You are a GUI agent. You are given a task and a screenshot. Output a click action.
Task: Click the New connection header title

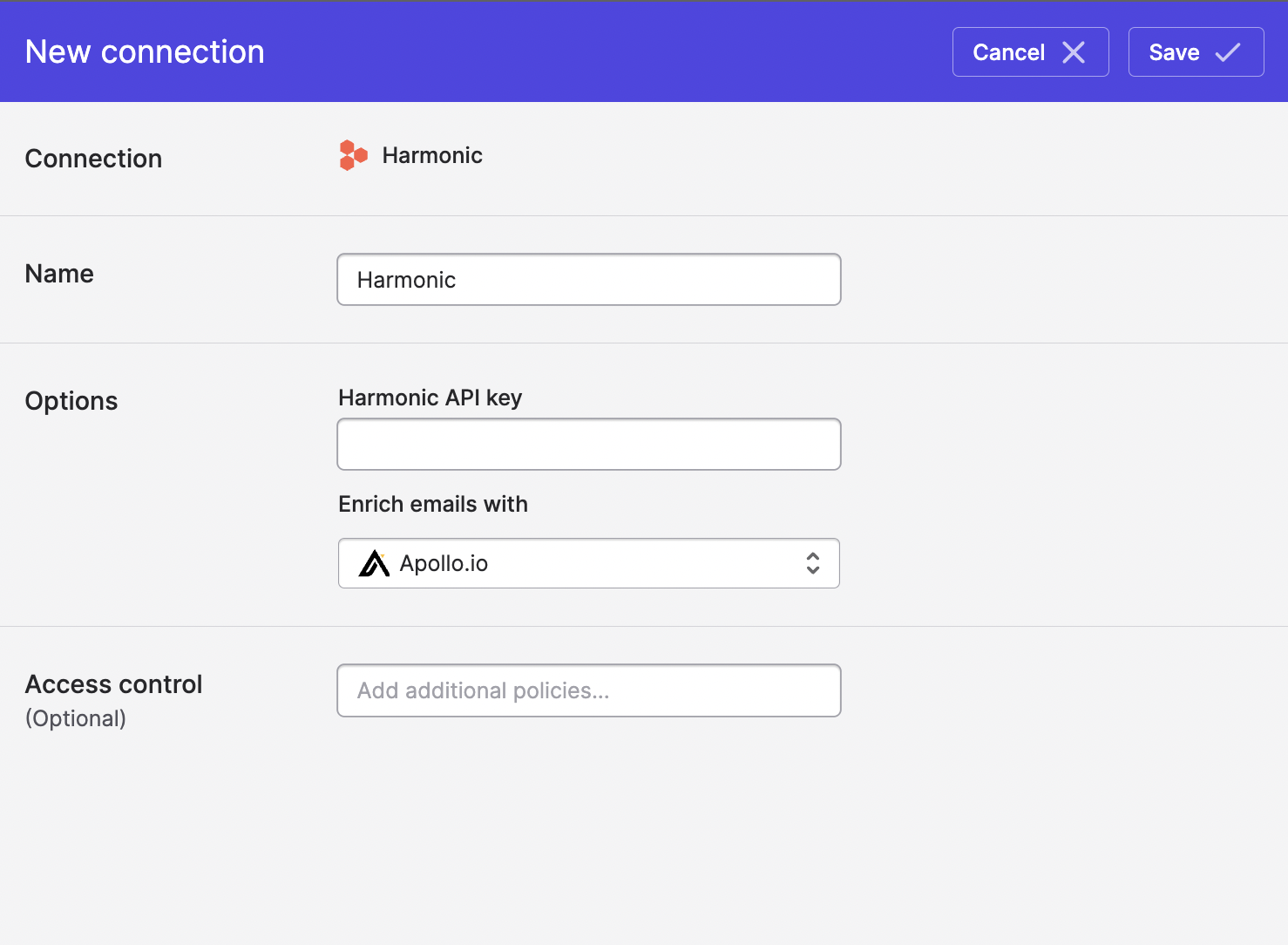pos(145,52)
